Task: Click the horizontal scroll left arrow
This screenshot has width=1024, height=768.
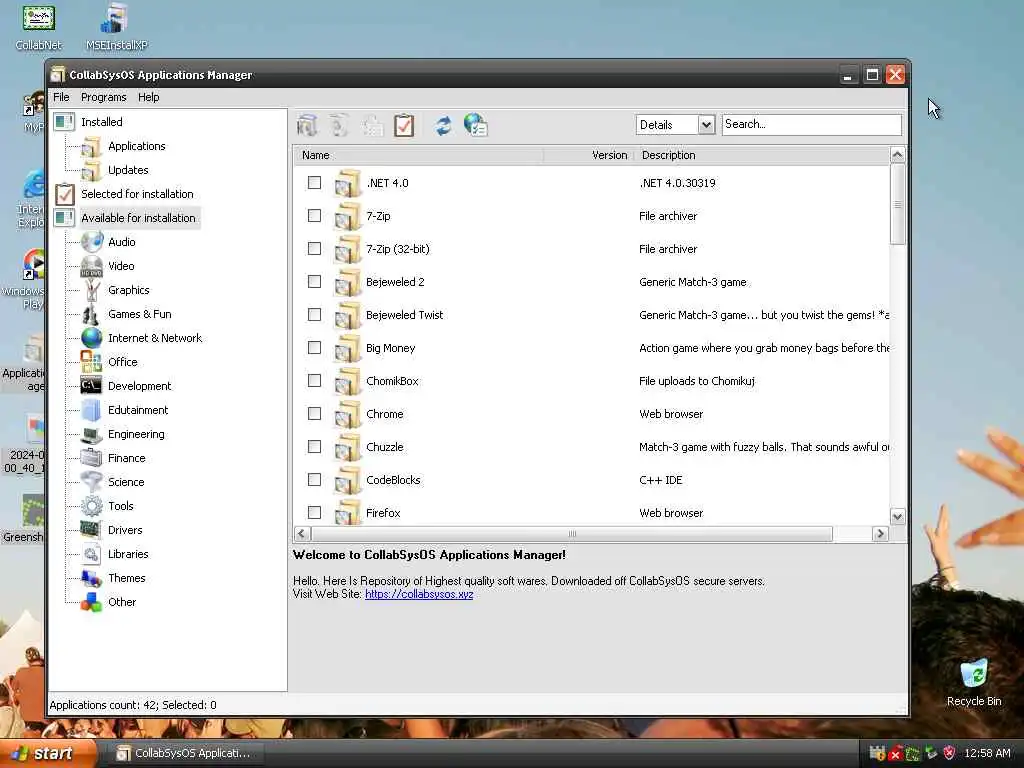Action: point(301,534)
